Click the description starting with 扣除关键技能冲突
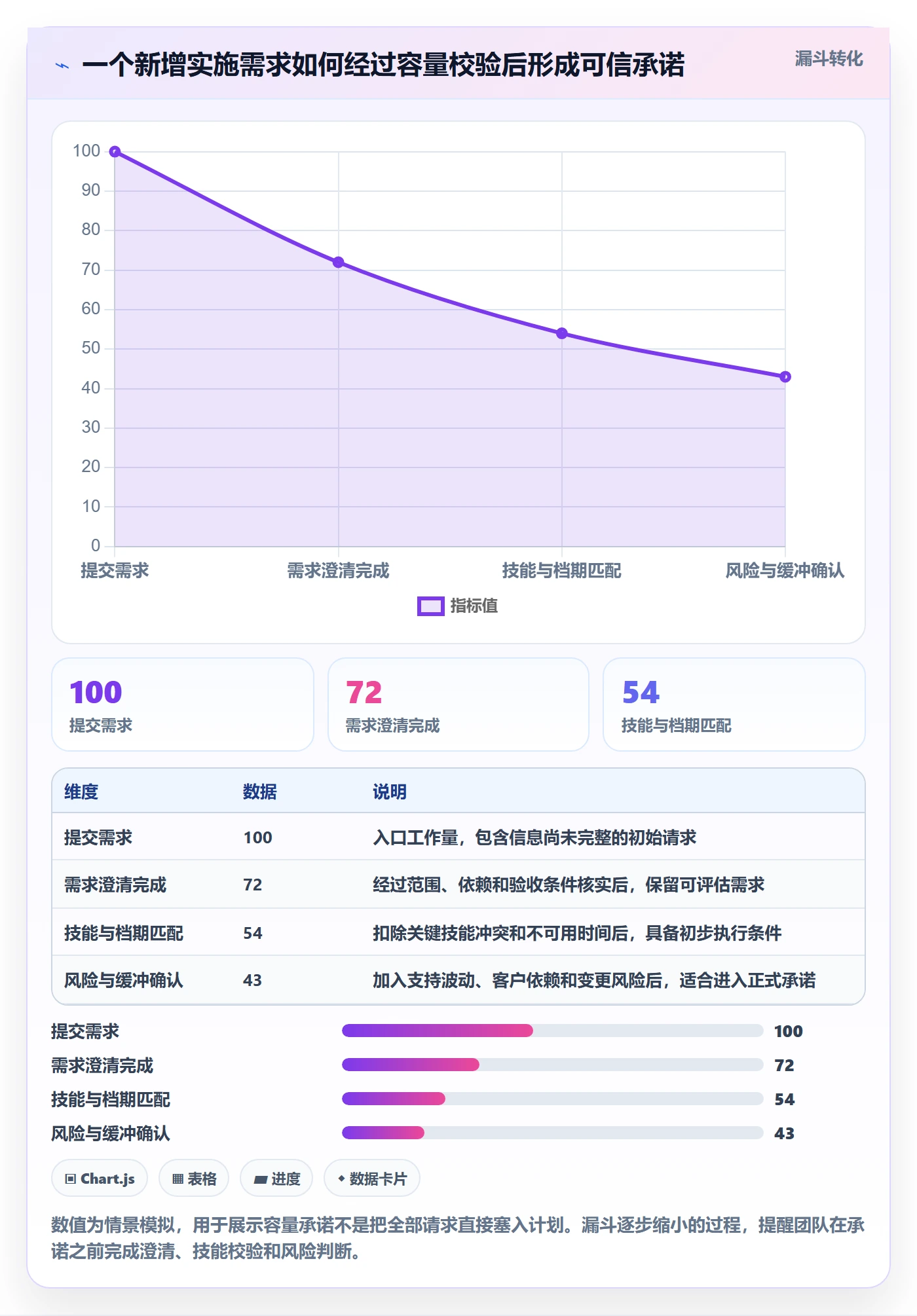Screen dimensions: 917x1316 577,933
